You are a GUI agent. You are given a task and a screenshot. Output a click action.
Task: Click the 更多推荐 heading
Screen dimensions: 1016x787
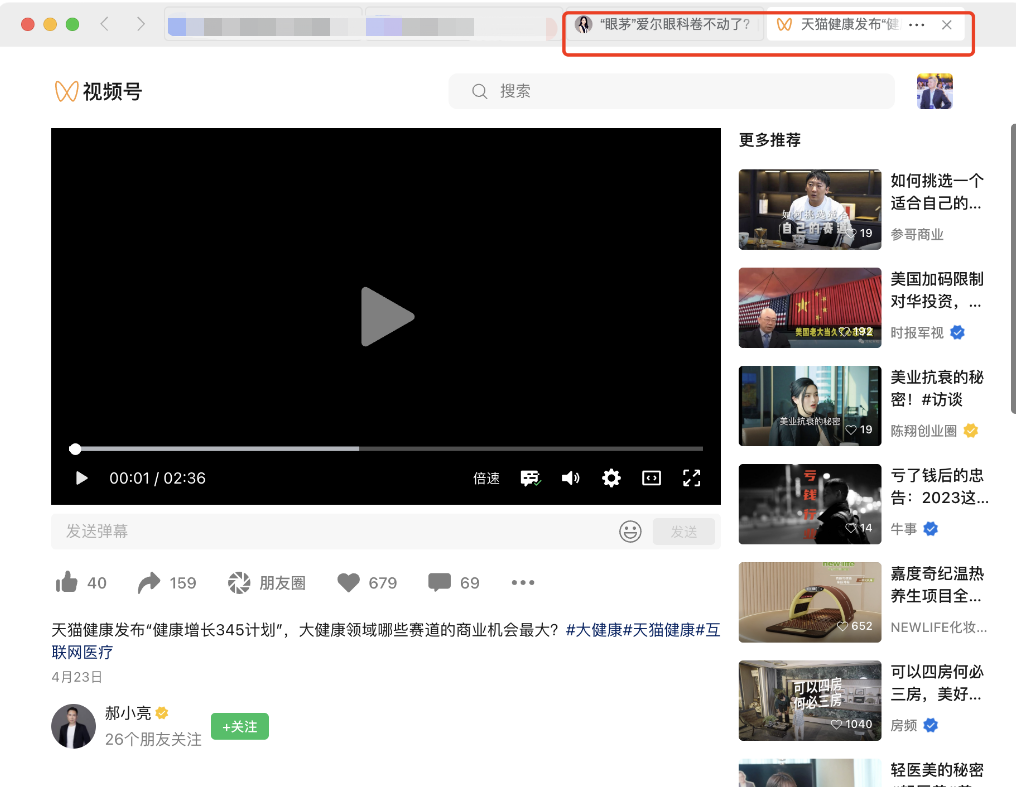click(770, 140)
